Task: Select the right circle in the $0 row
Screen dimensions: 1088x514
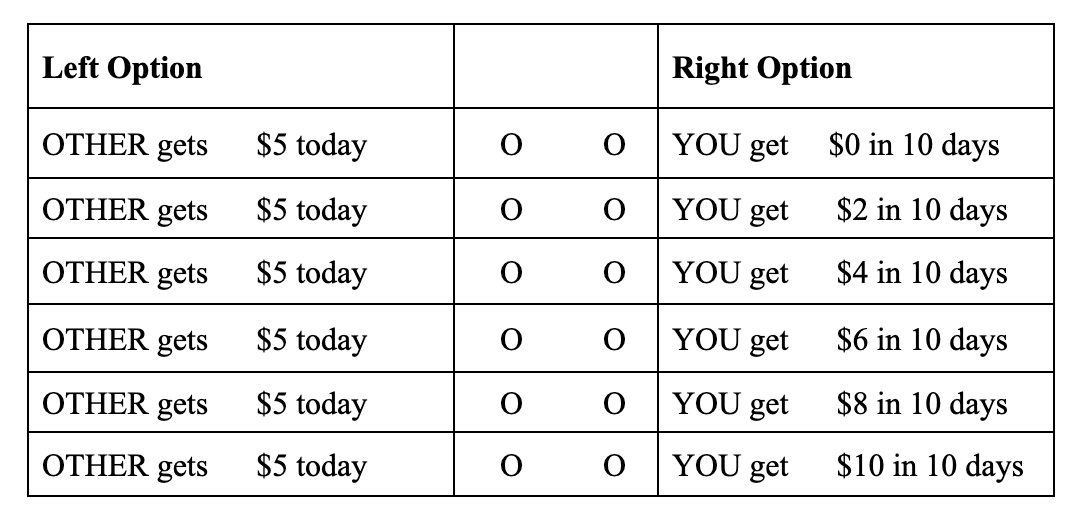Action: click(615, 146)
